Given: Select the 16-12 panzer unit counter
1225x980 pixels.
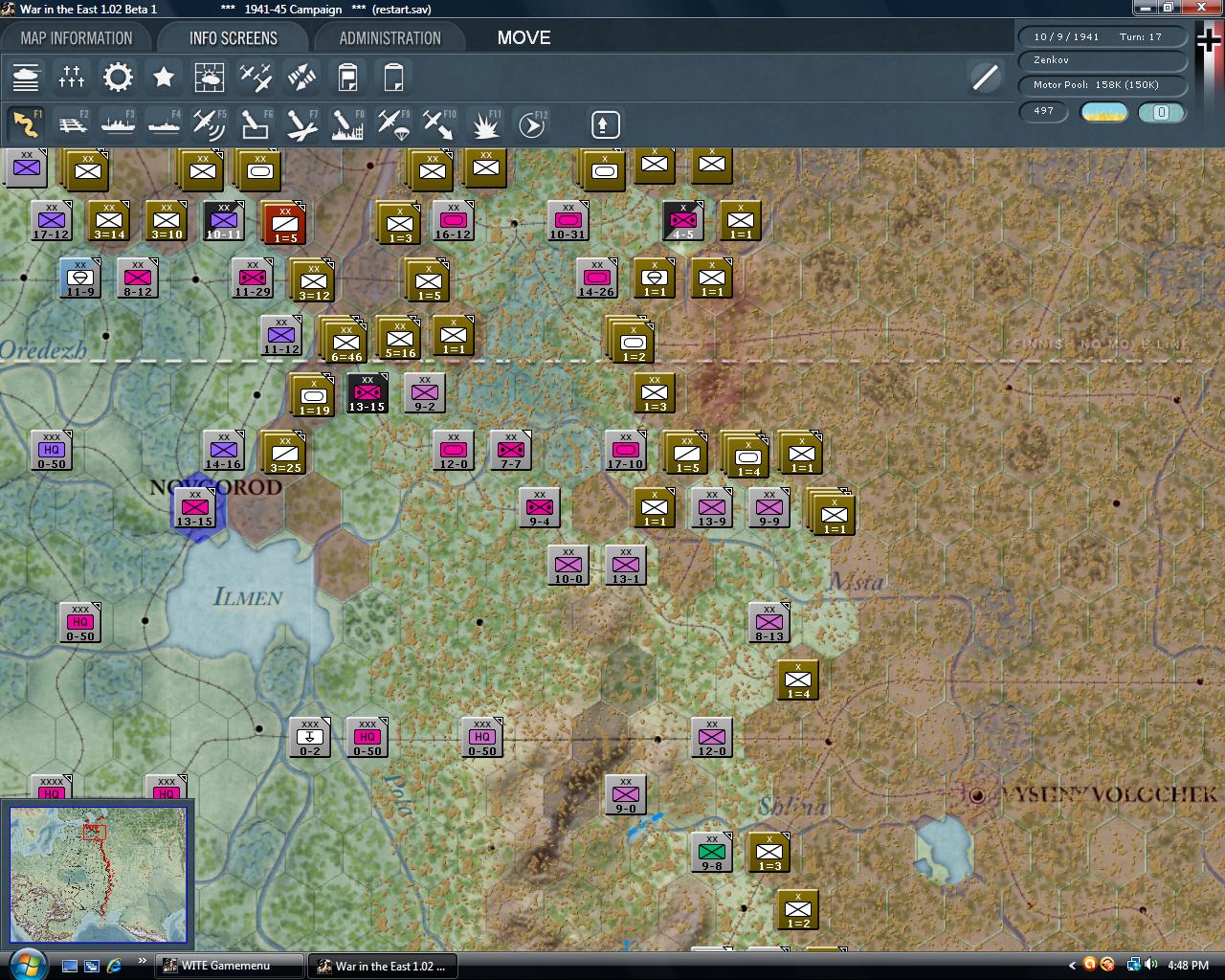Looking at the screenshot, I should click(453, 221).
